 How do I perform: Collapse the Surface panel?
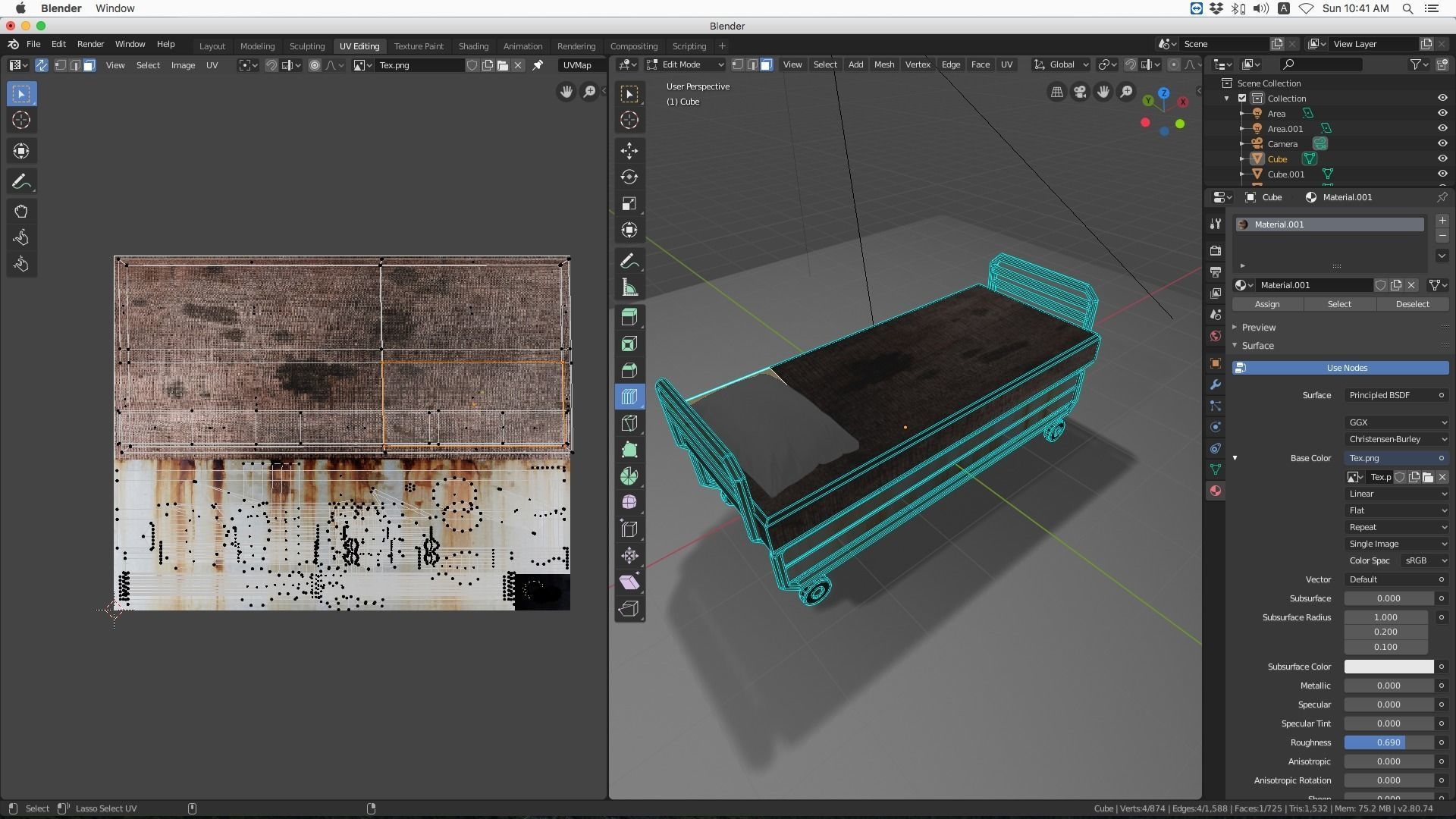1257,346
